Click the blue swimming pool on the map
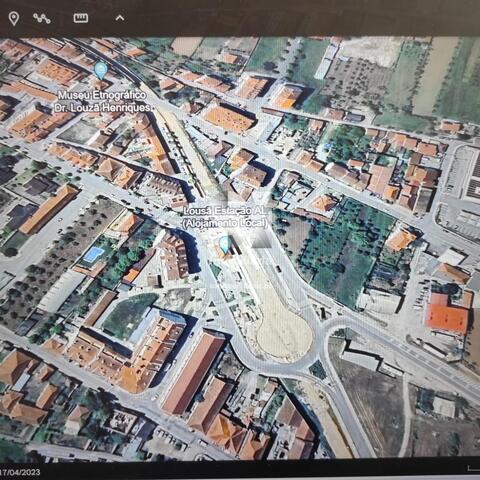480x480 pixels. point(93,254)
